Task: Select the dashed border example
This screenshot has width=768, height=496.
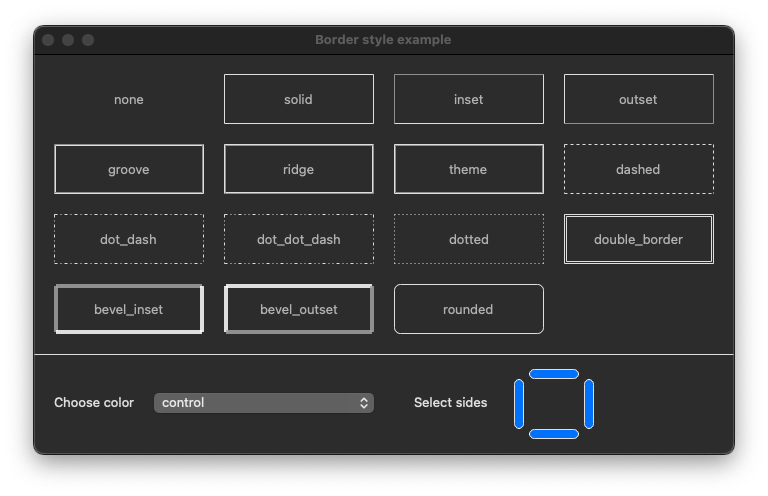Action: 639,169
